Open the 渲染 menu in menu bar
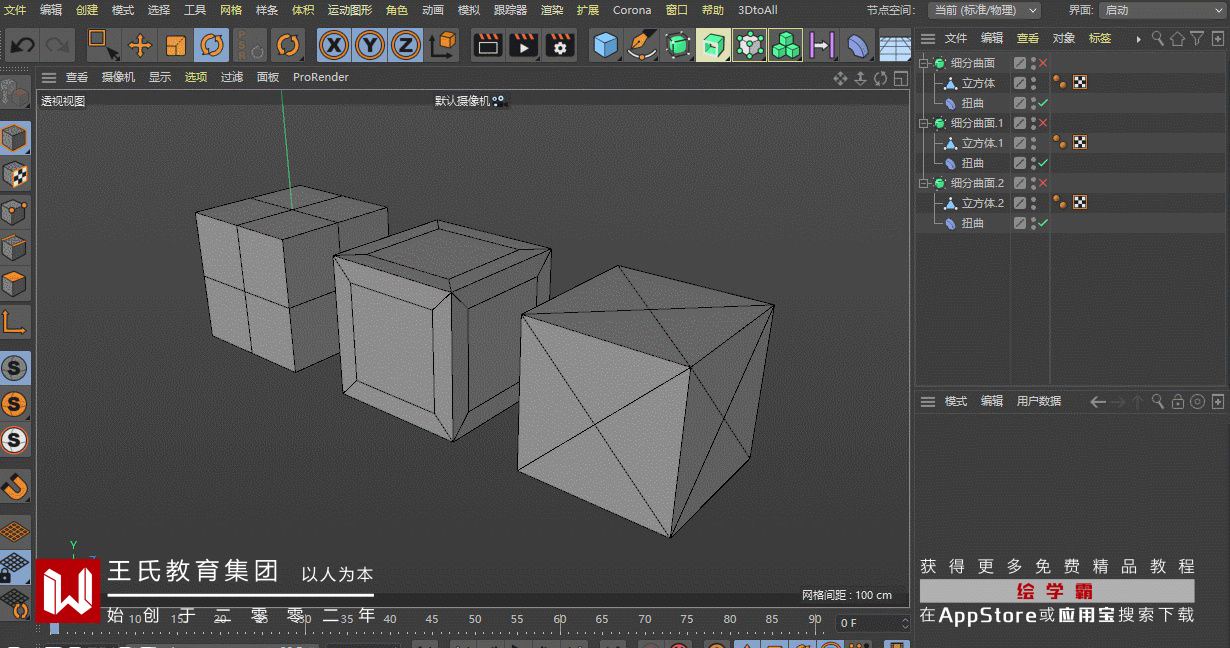The image size is (1230, 648). (x=551, y=10)
